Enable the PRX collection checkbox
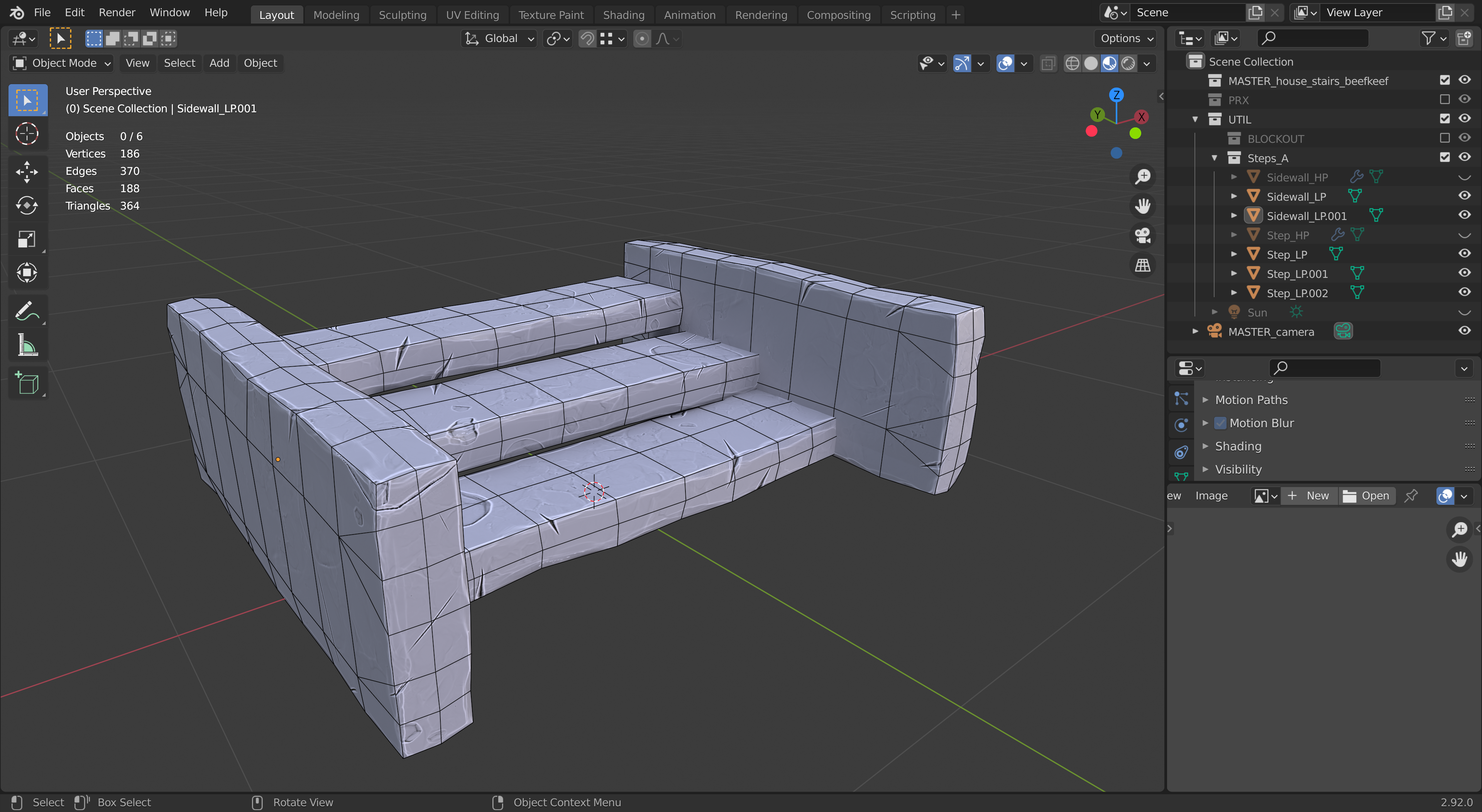The height and width of the screenshot is (812, 1482). pyautogui.click(x=1444, y=100)
